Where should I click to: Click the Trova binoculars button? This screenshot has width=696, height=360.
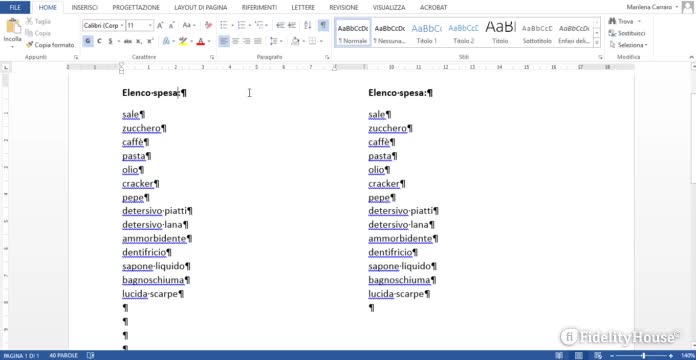[621, 21]
